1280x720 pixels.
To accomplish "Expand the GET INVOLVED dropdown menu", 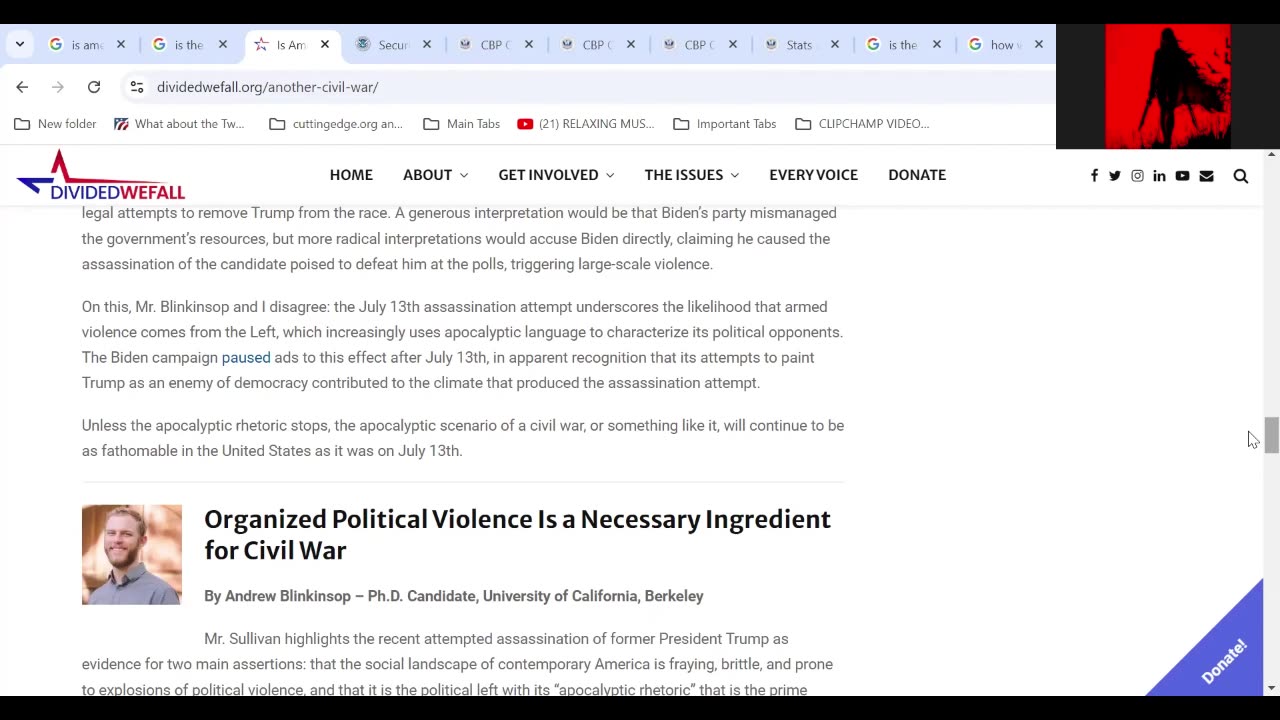I will pyautogui.click(x=556, y=175).
